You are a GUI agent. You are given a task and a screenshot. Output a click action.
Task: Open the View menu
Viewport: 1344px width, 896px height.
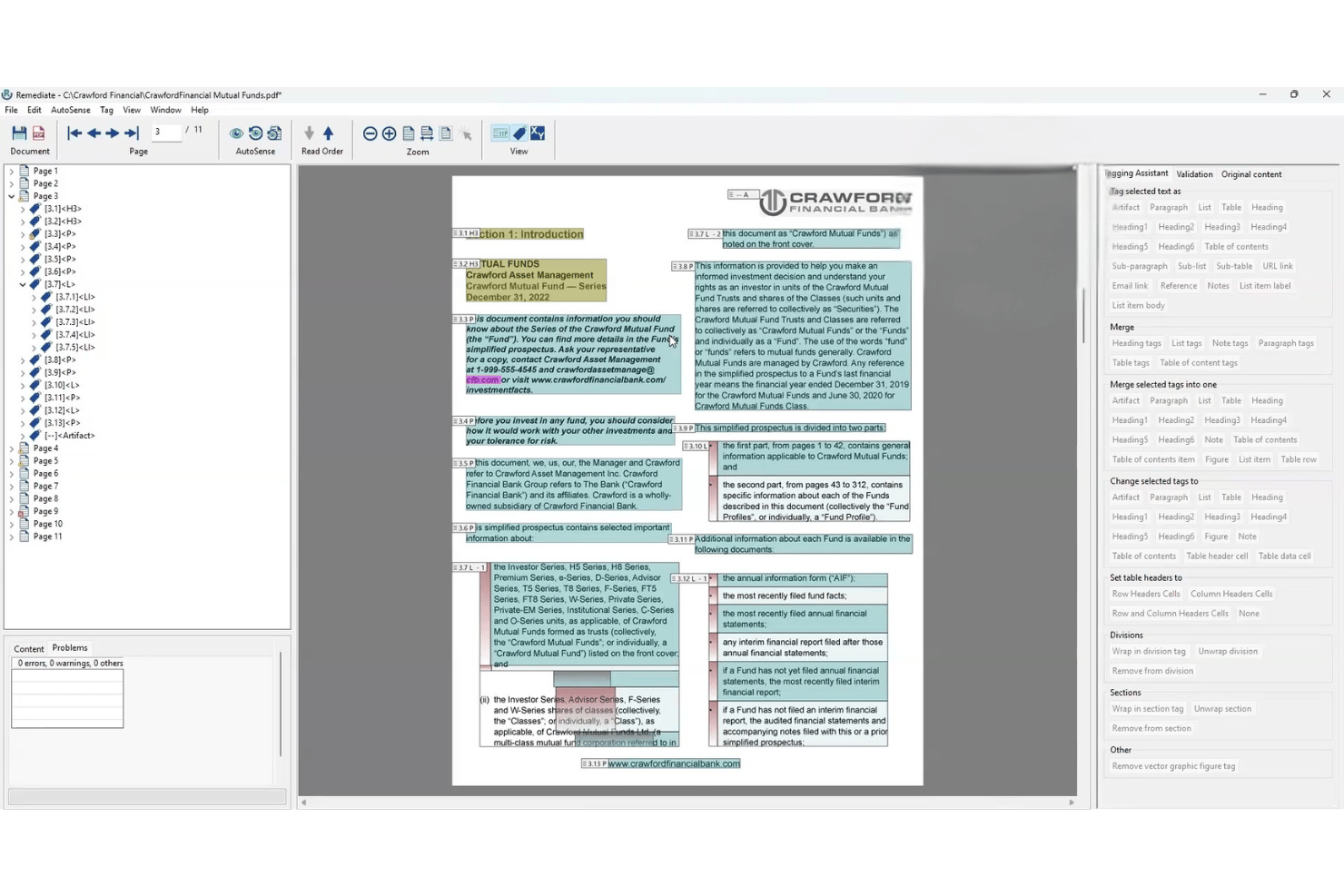click(x=132, y=110)
